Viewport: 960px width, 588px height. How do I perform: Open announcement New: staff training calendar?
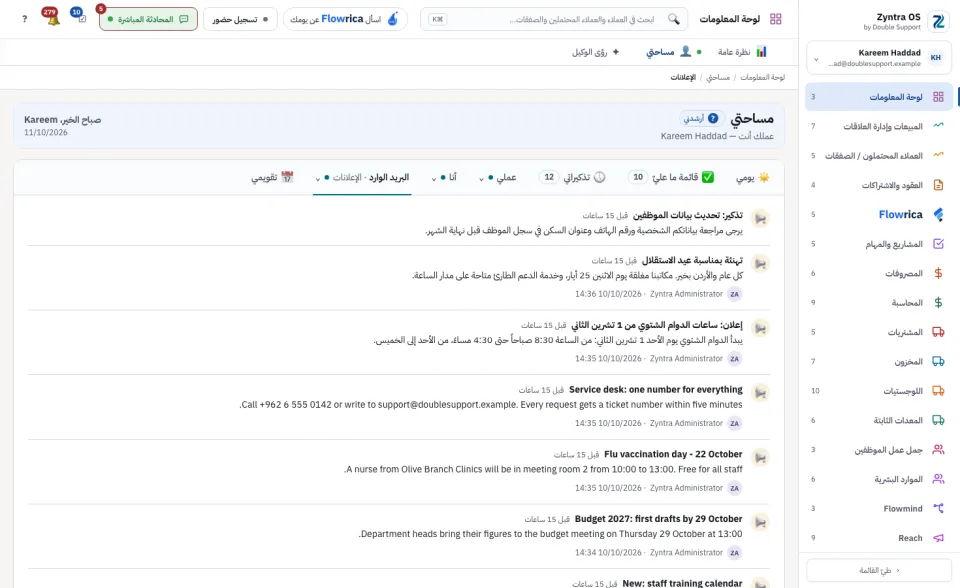point(682,583)
